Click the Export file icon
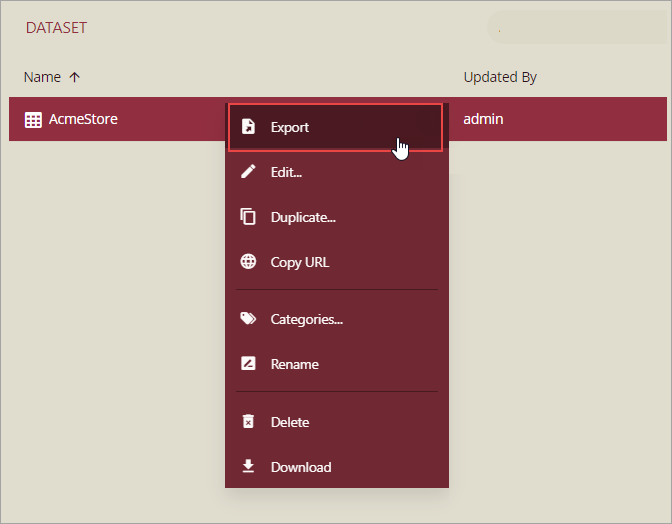Screen dimensions: 672x524 click(248, 127)
